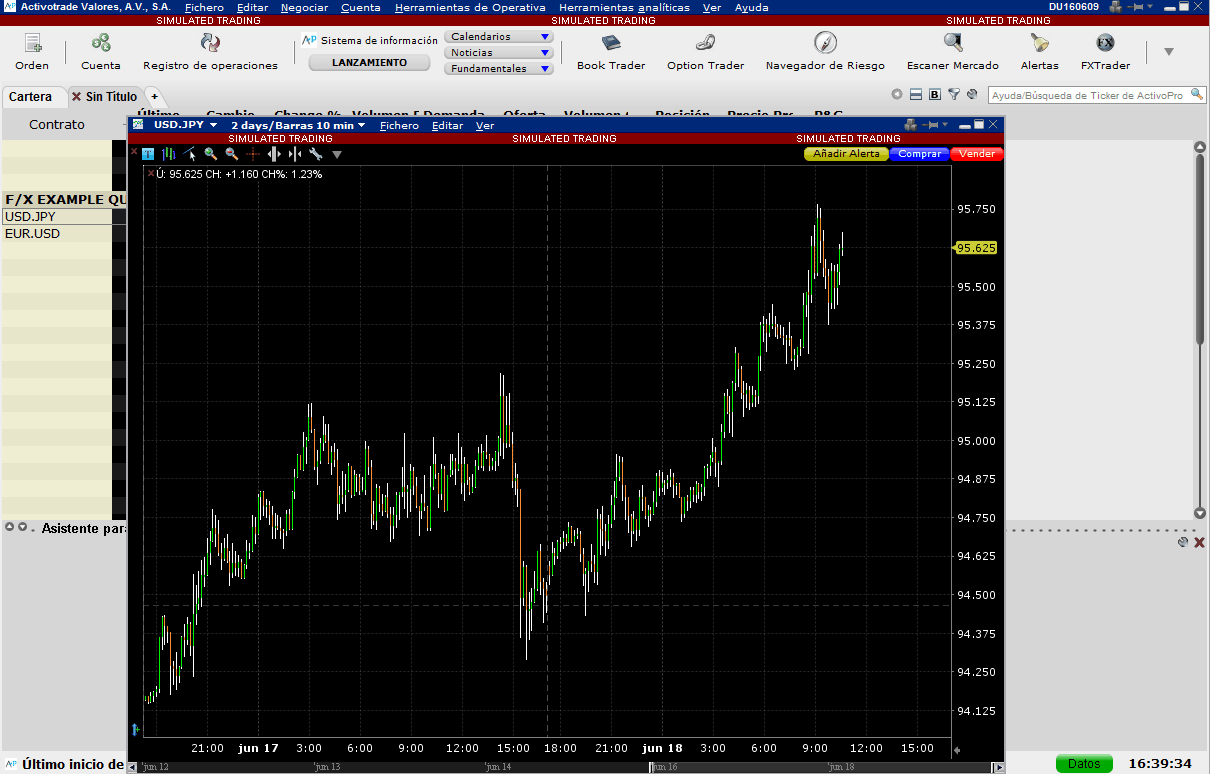The image size is (1210, 774).
Task: Select the trendline drawing tool in chart
Action: click(189, 154)
